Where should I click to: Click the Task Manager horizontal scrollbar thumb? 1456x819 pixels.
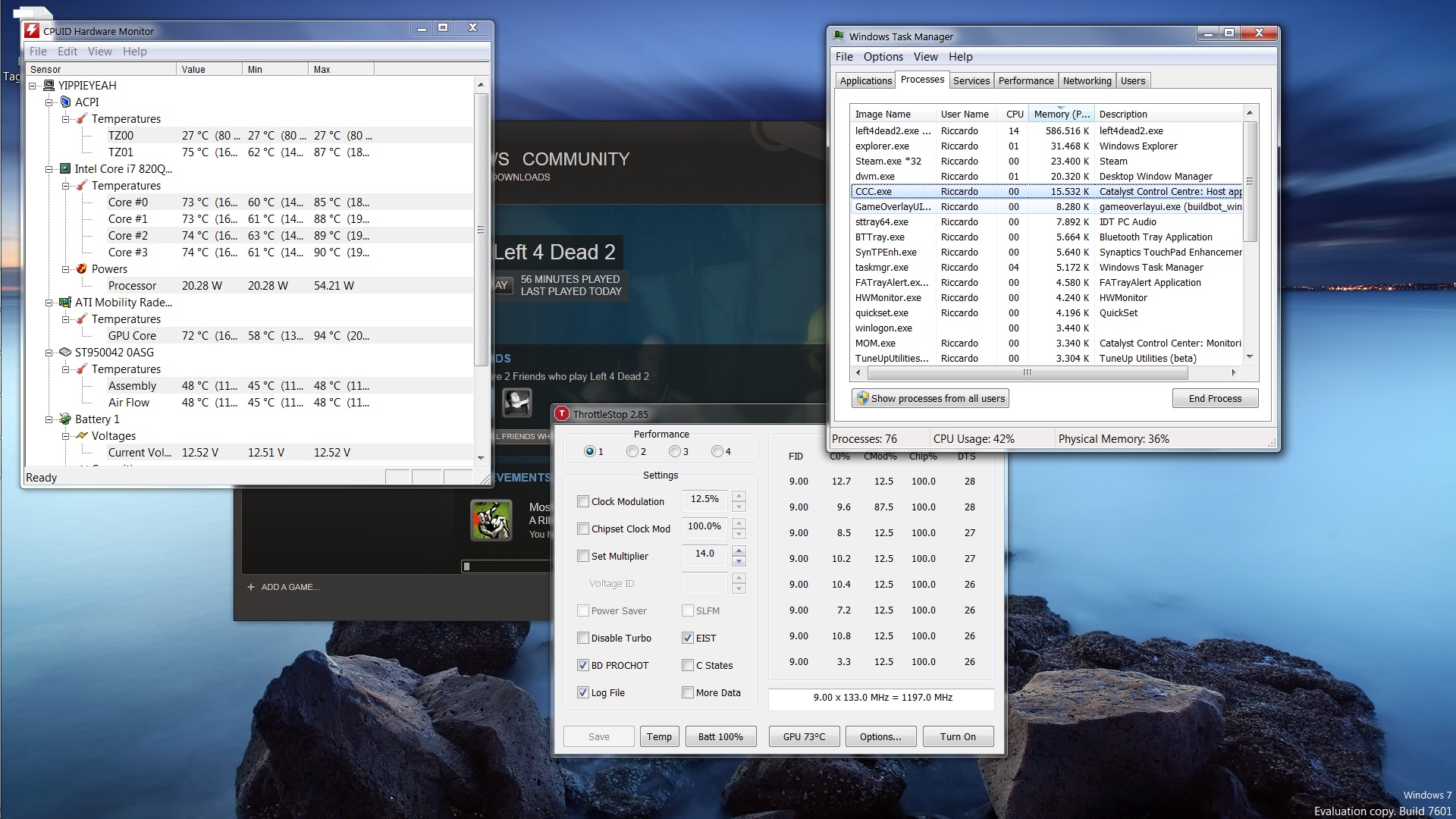[1028, 372]
